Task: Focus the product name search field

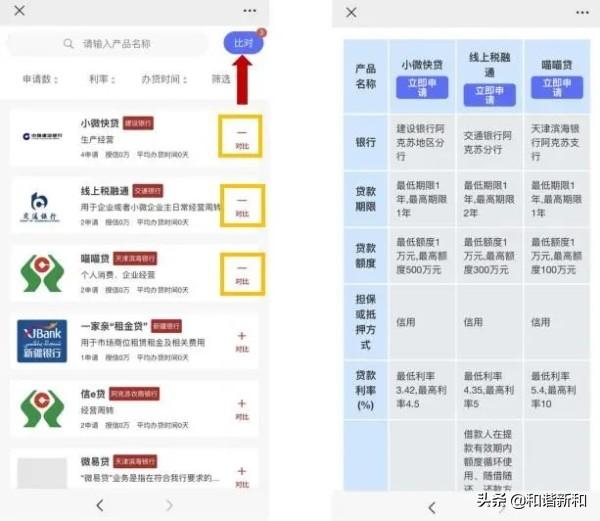Action: [108, 44]
